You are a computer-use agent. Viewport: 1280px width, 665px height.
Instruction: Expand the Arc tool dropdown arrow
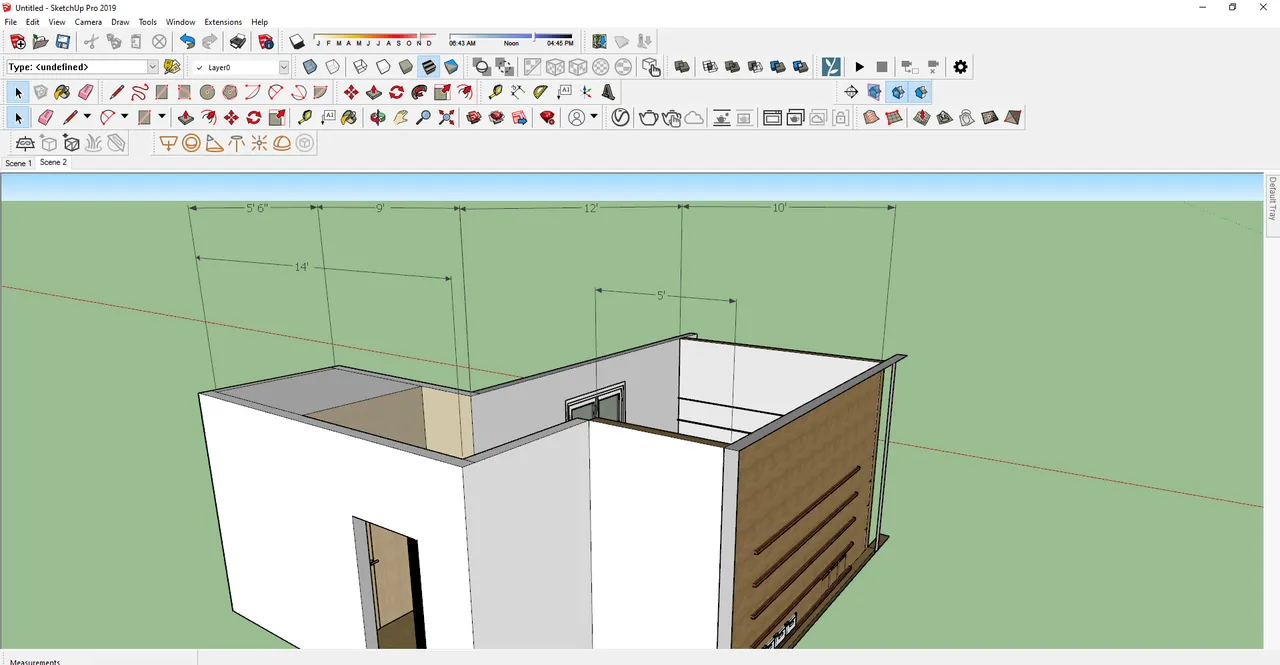124,117
